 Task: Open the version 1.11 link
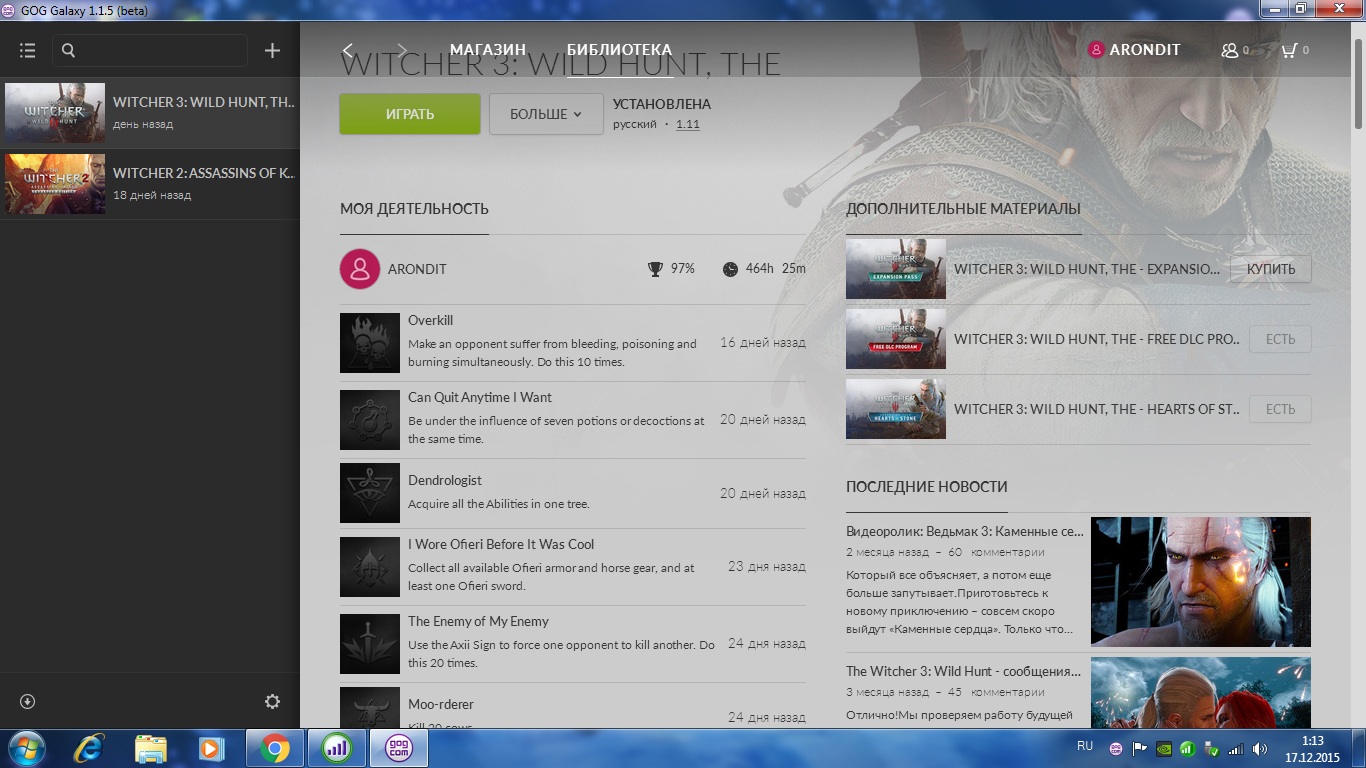click(x=688, y=125)
